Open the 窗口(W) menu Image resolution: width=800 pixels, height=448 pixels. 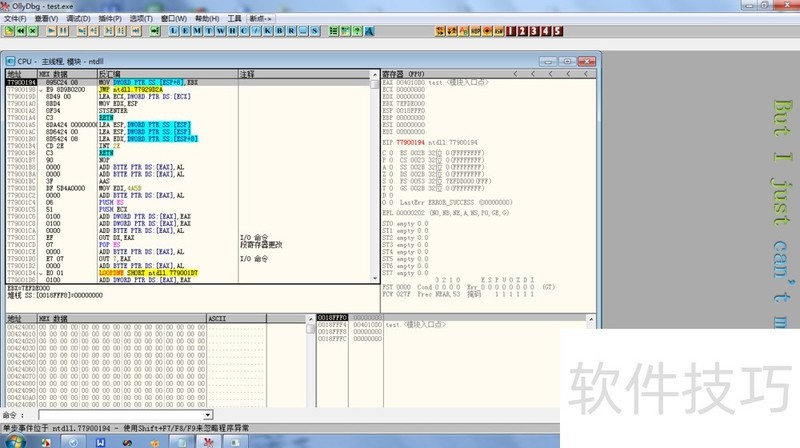tap(173, 18)
